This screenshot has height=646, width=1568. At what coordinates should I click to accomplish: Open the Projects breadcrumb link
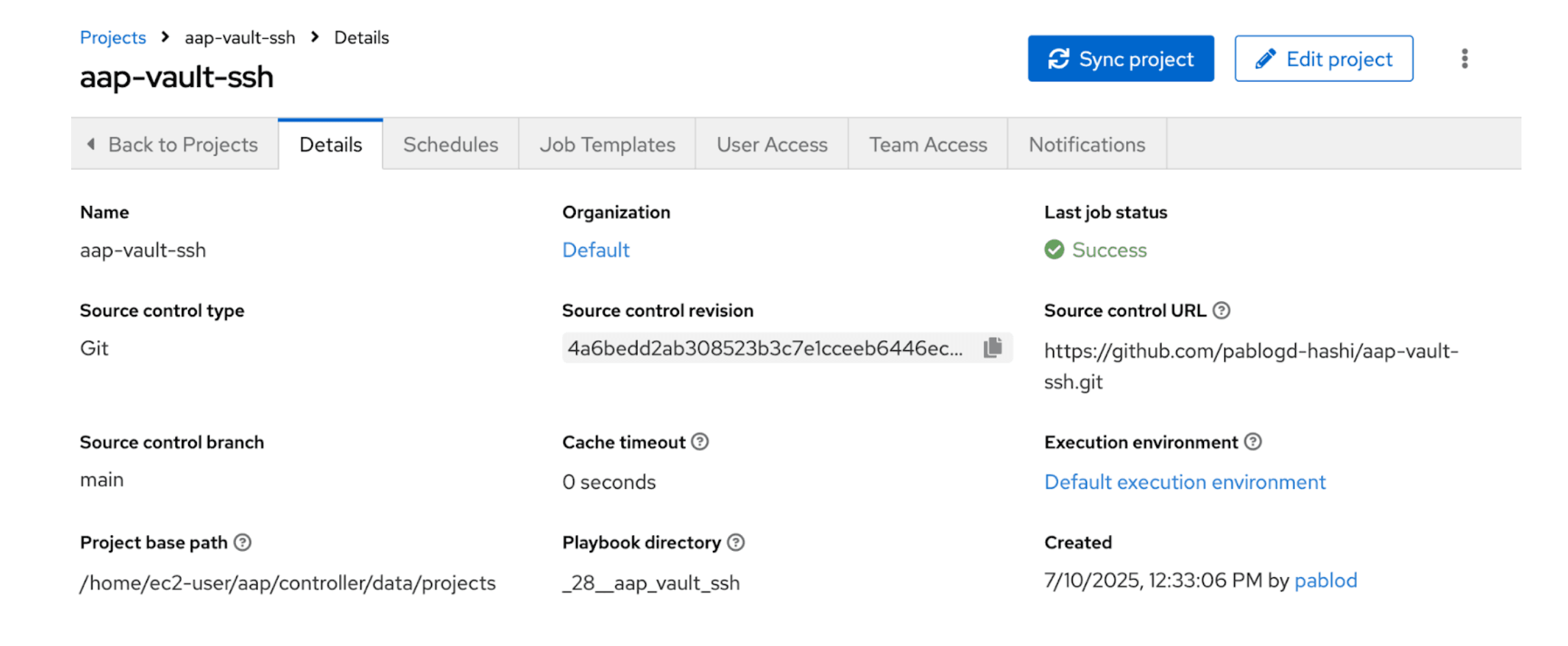113,38
